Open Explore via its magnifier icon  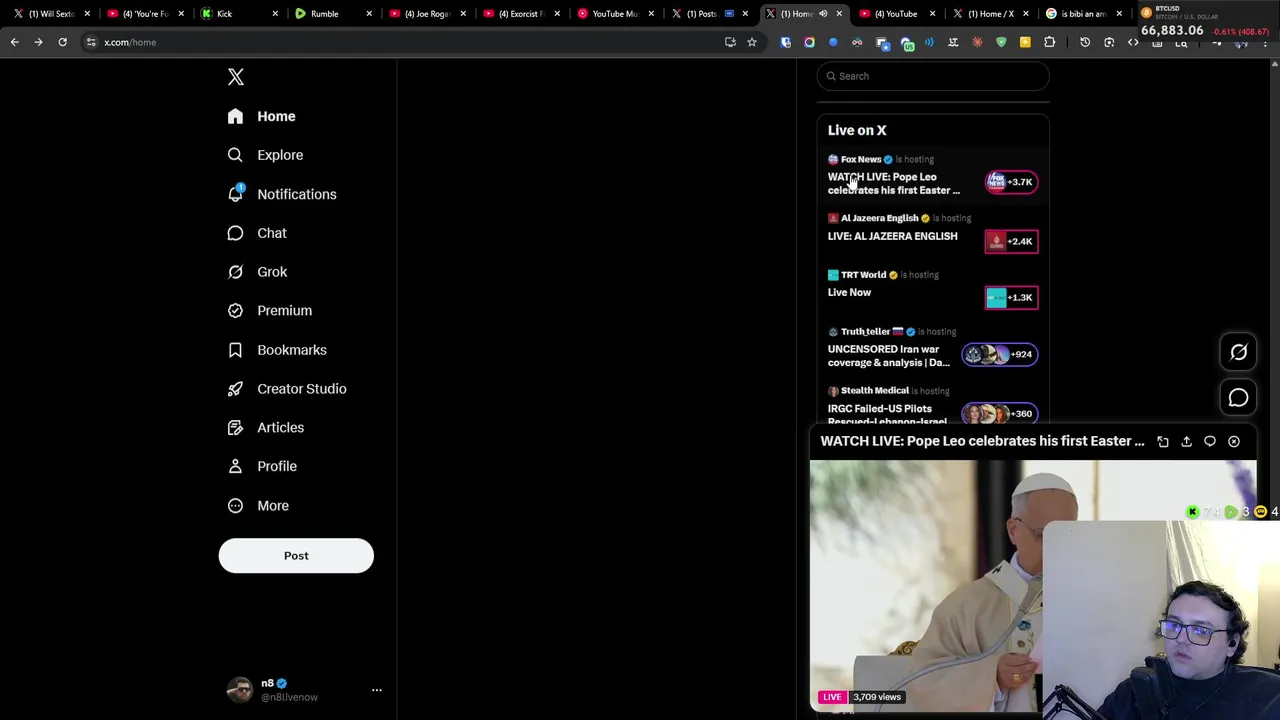pos(235,155)
